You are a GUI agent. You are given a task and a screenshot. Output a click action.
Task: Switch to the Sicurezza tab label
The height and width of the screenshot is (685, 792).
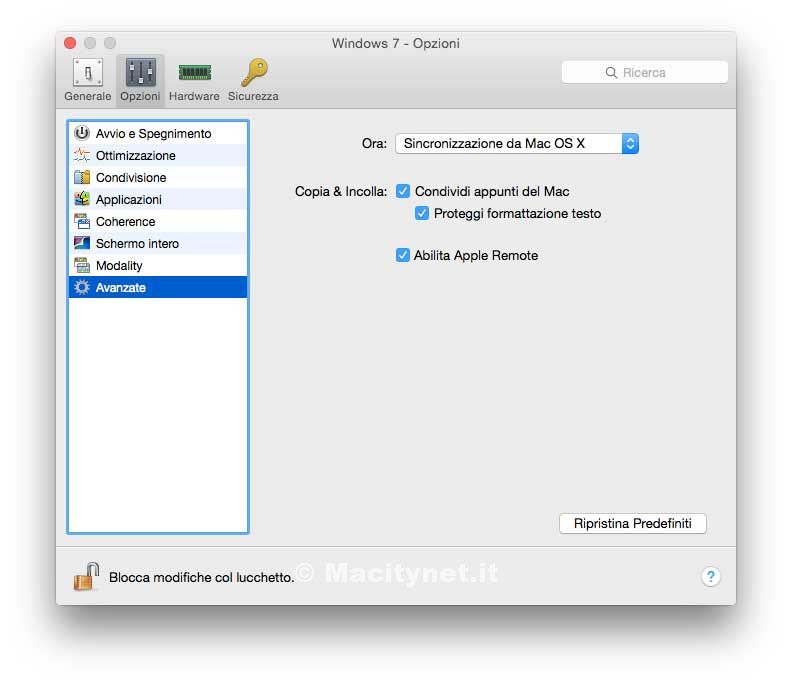point(253,96)
